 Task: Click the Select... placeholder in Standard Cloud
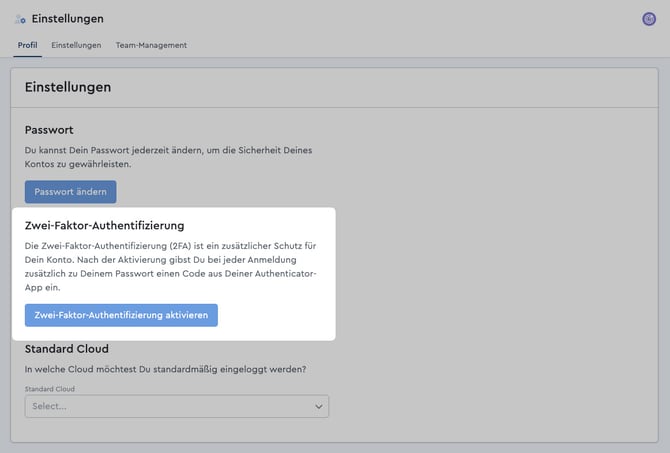tap(50, 406)
